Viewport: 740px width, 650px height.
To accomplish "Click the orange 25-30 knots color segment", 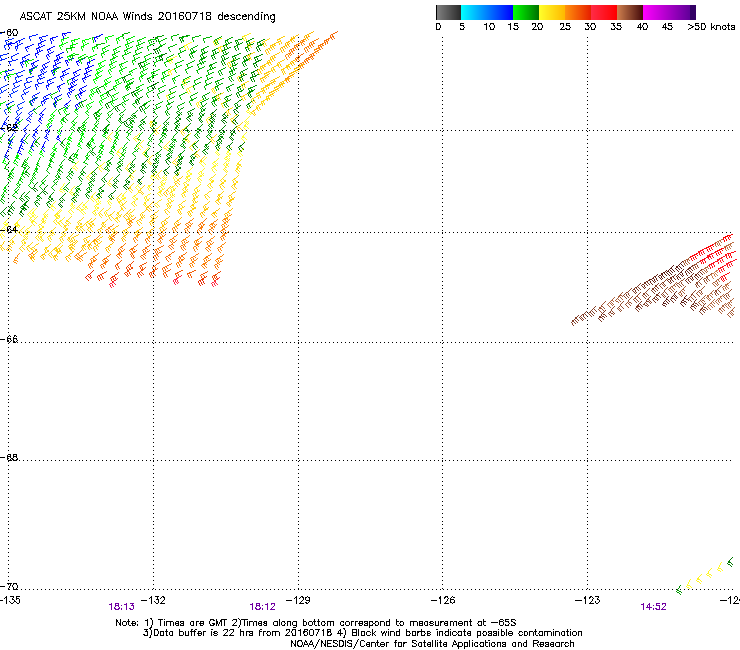I will tap(578, 12).
